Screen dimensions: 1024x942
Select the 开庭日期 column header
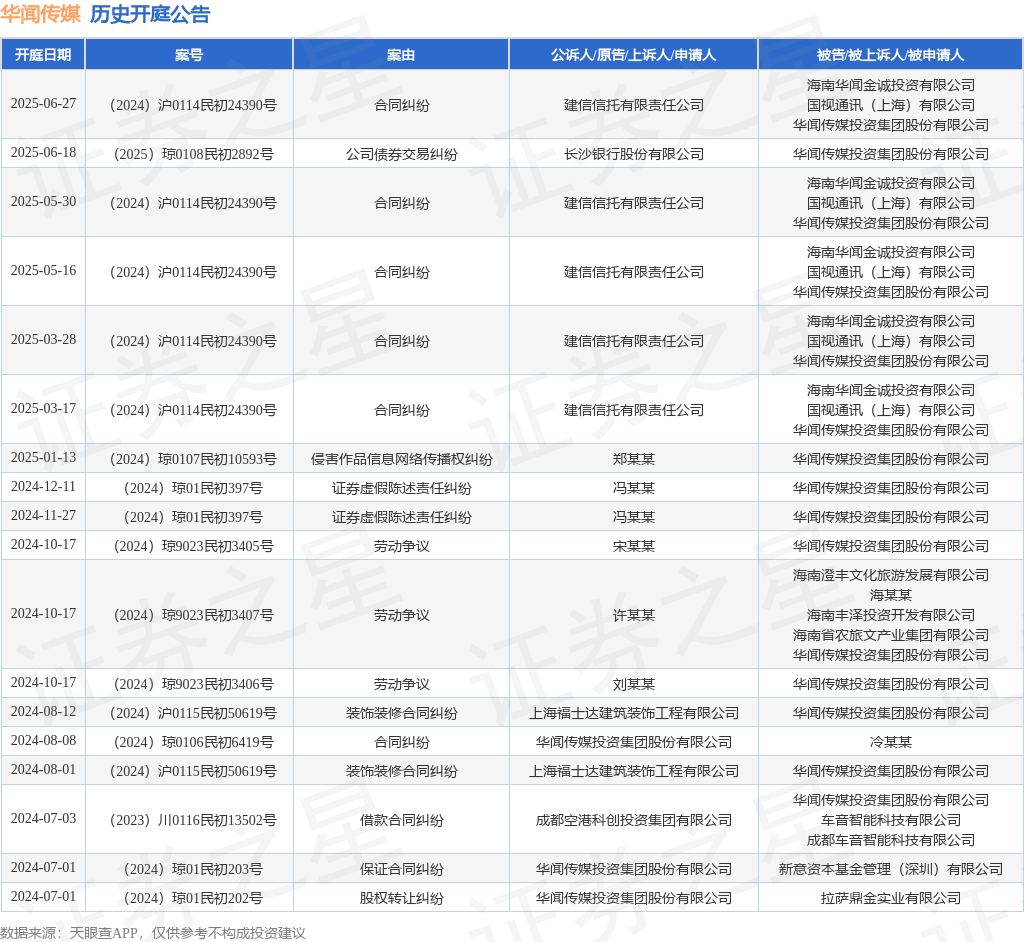pyautogui.click(x=43, y=55)
